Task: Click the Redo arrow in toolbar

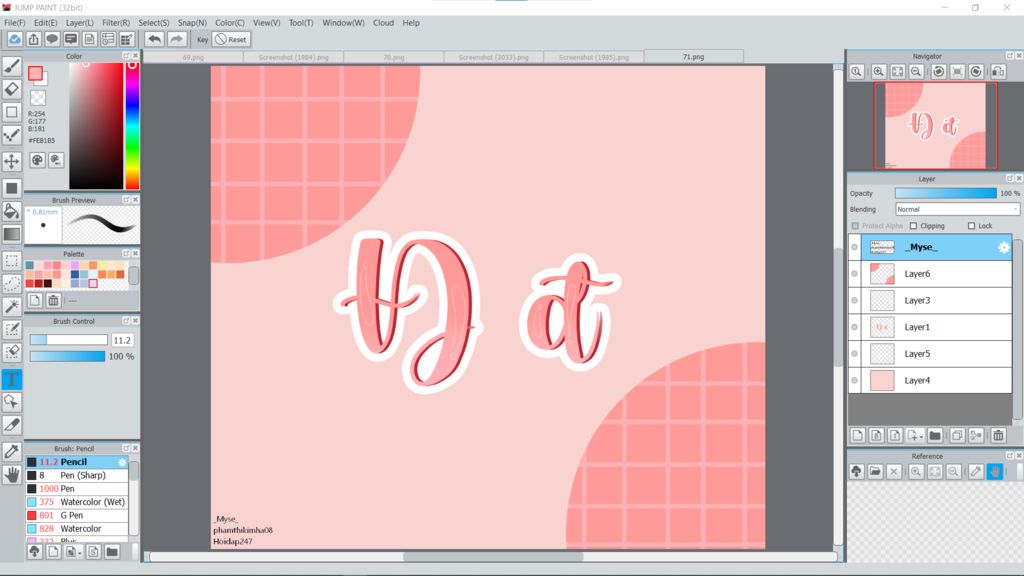Action: 176,39
